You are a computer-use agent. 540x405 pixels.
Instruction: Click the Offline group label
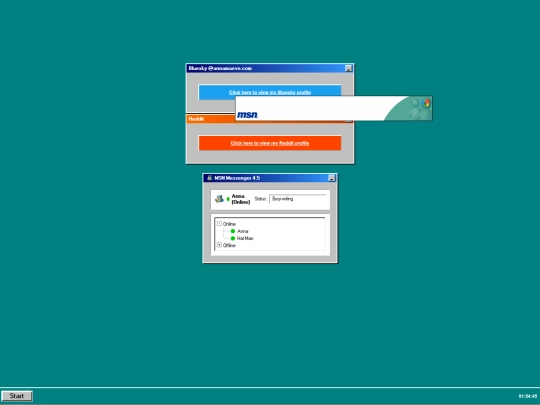pyautogui.click(x=229, y=245)
